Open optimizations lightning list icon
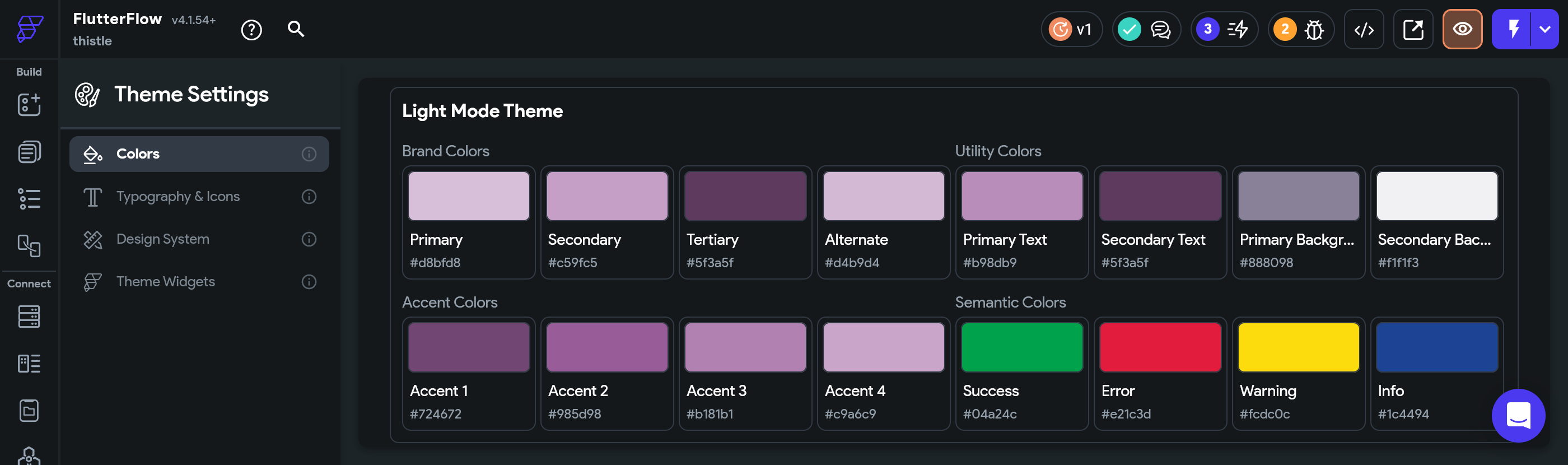1568x465 pixels. click(x=1238, y=29)
